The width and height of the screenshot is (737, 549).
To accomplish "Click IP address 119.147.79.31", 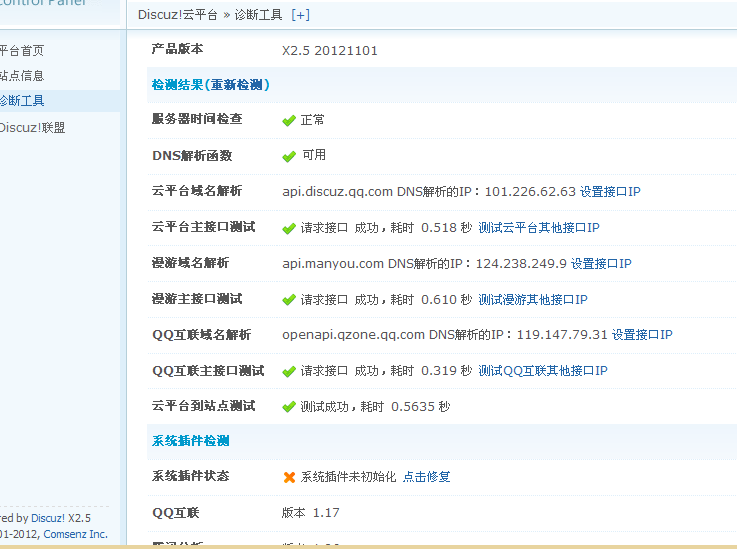I will (x=562, y=335).
